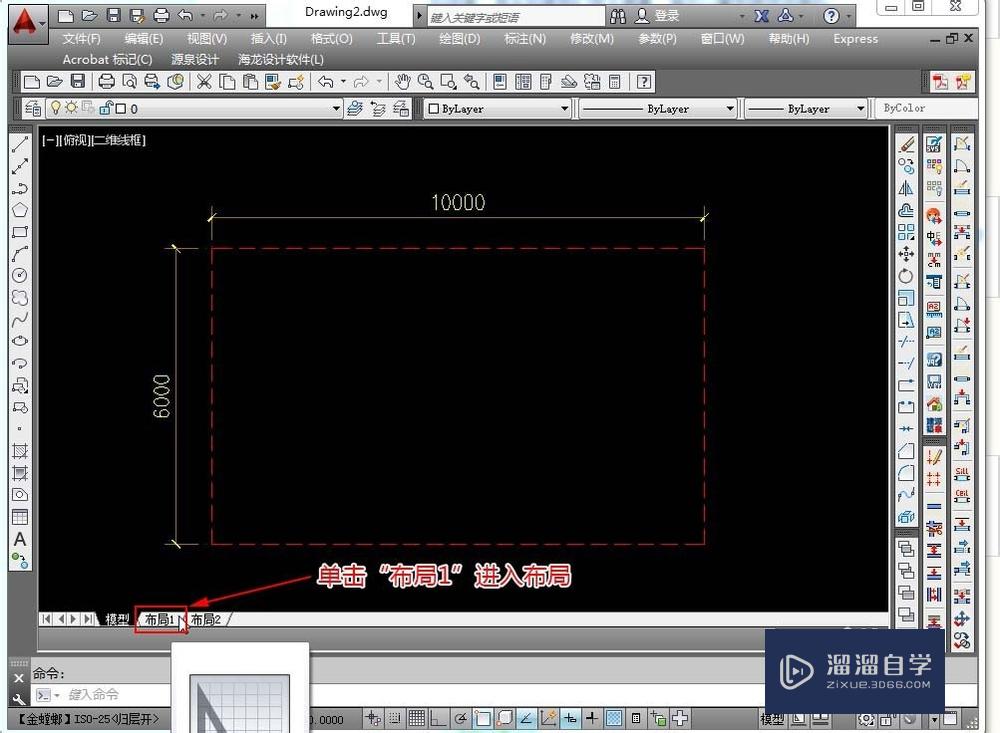Click the Cut scissors icon

203,82
